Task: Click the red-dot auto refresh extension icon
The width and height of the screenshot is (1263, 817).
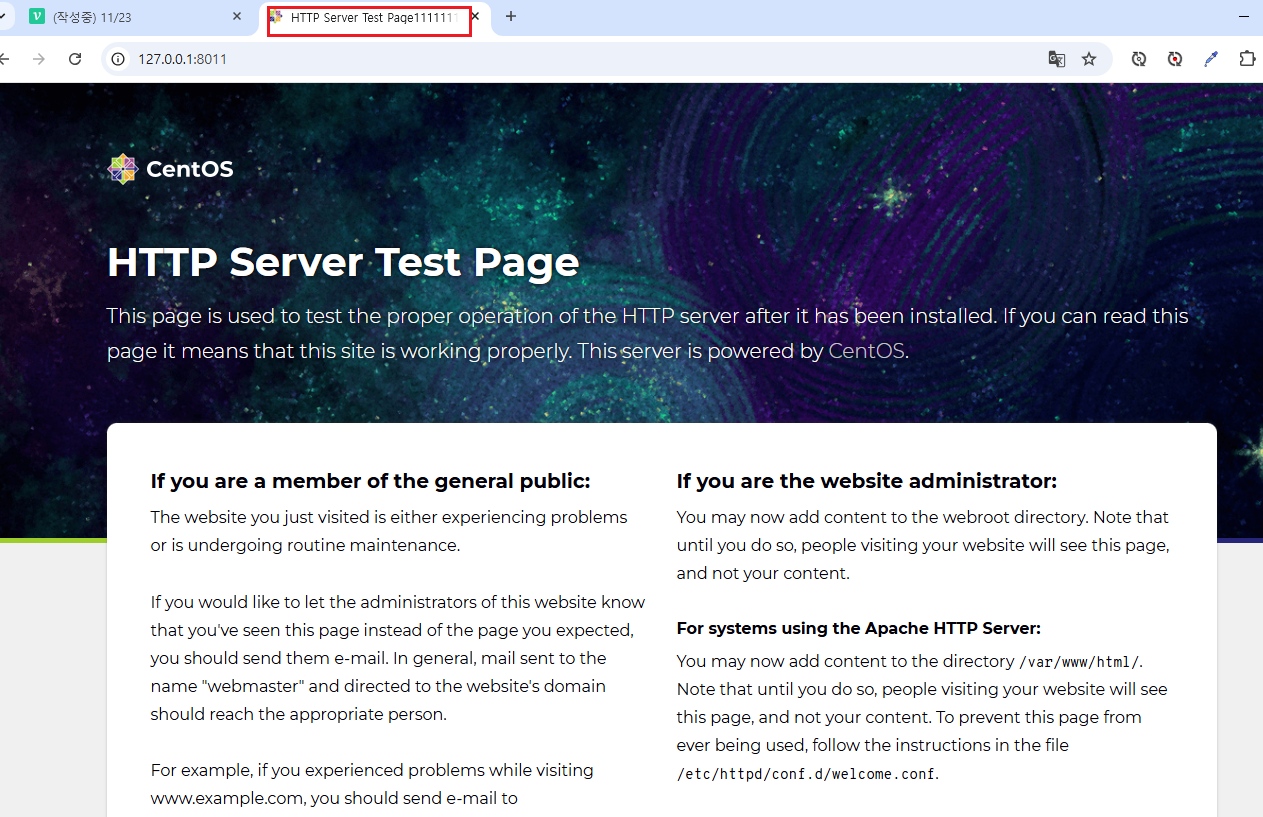Action: click(1175, 59)
